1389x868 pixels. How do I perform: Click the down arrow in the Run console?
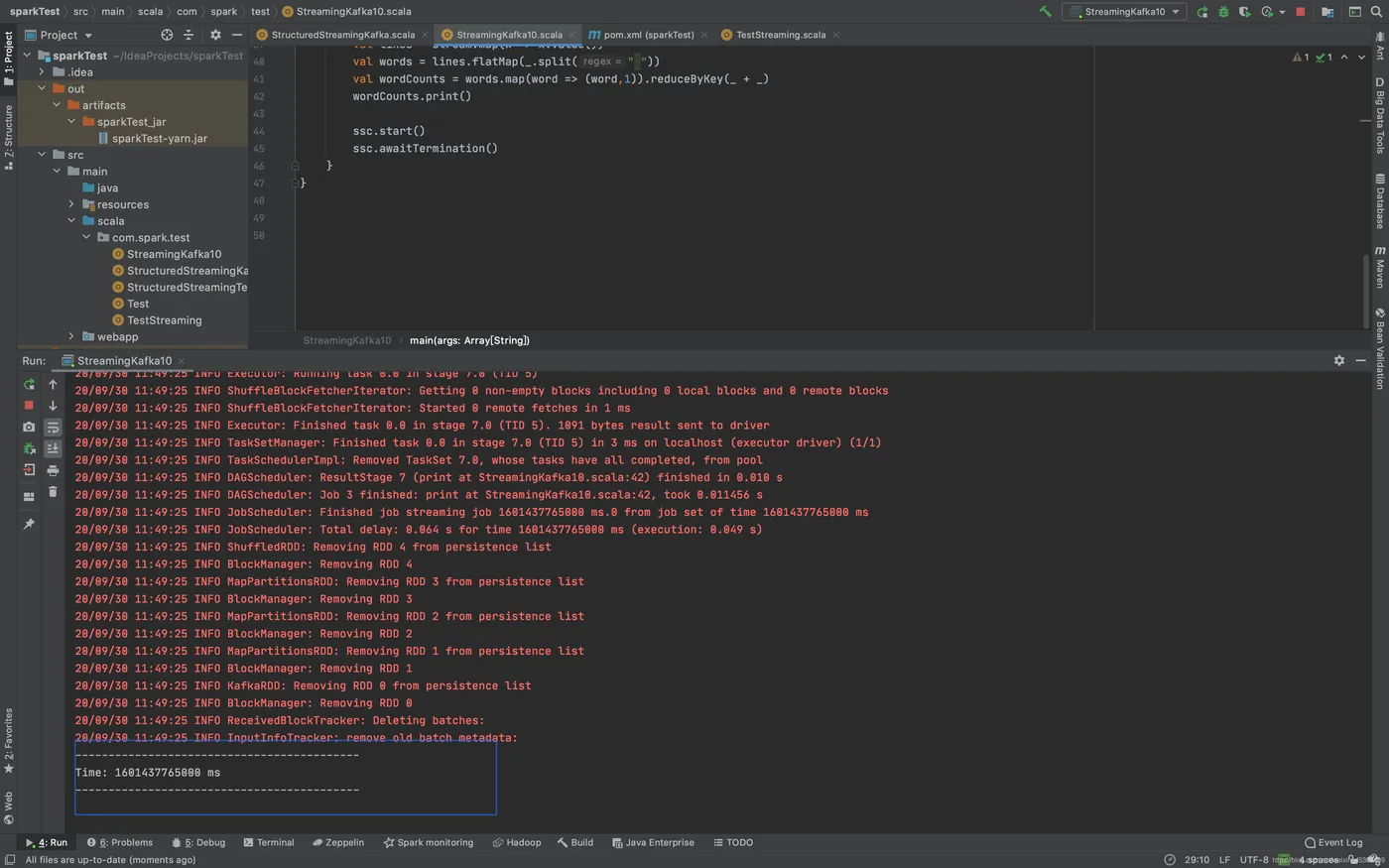(53, 406)
